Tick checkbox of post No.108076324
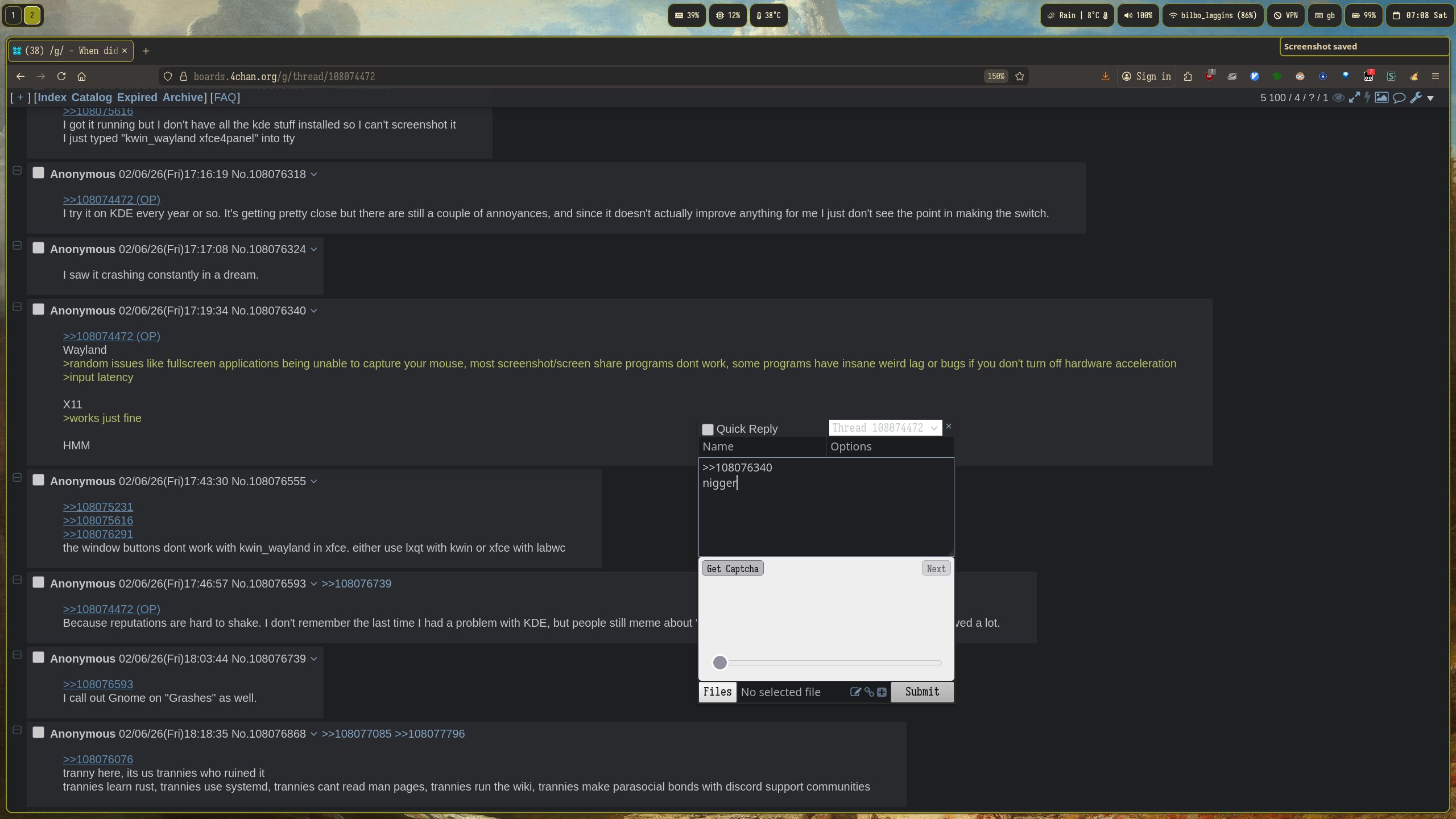Screen dimensions: 1456x819 (38, 248)
